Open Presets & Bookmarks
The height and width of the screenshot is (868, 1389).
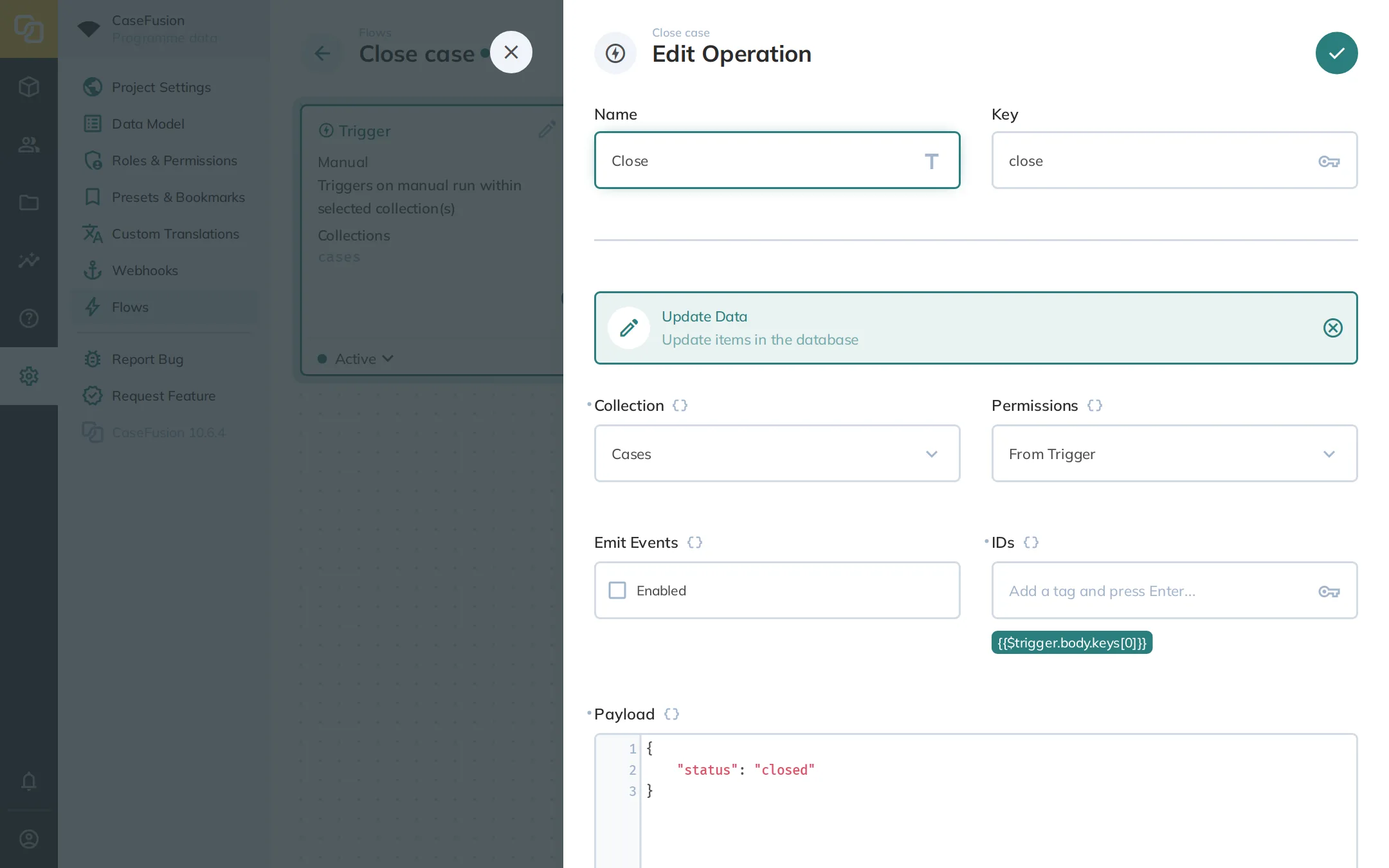click(164, 197)
